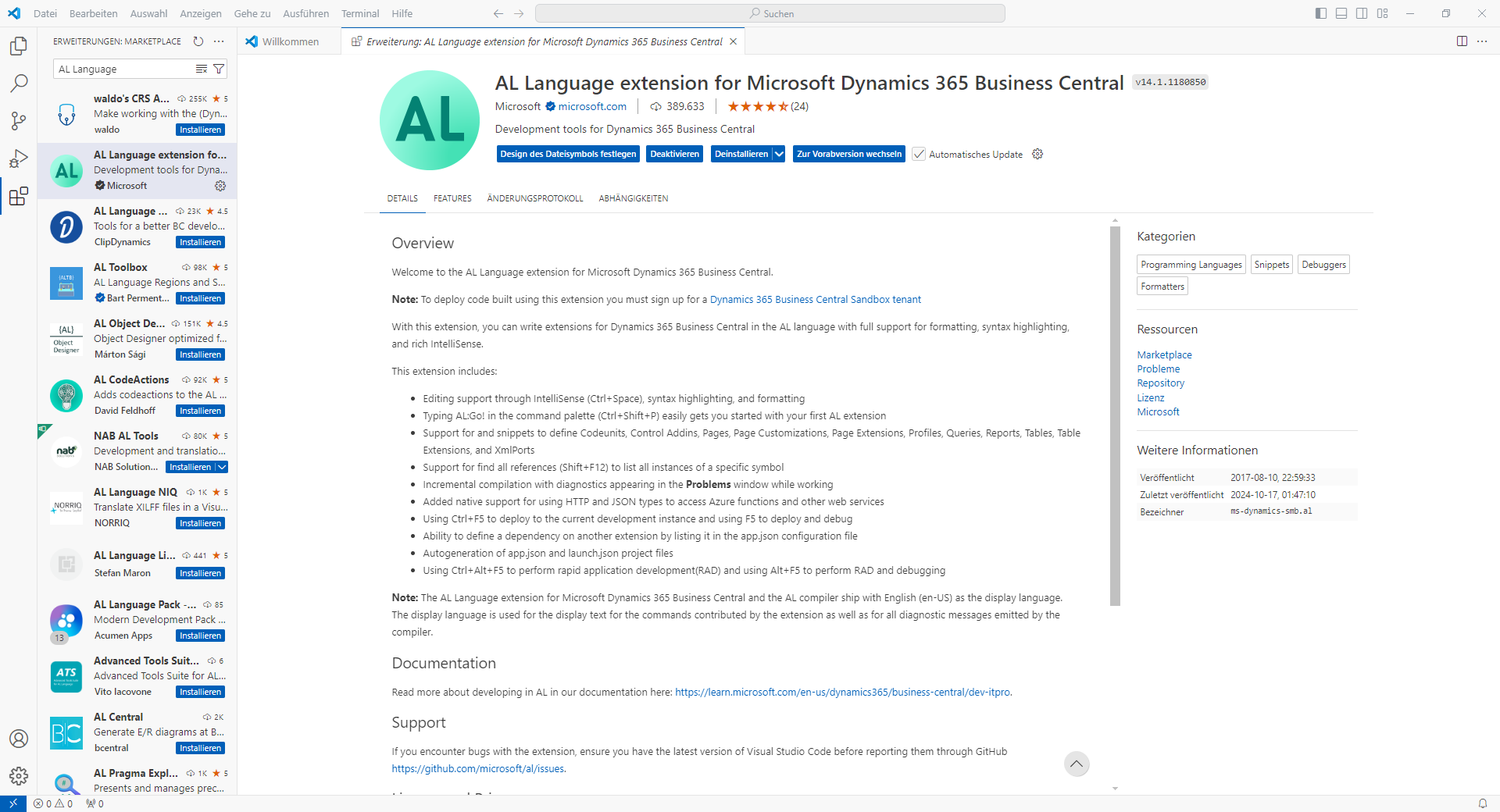Click Design des Dateisymbols festlegen button

pos(568,154)
